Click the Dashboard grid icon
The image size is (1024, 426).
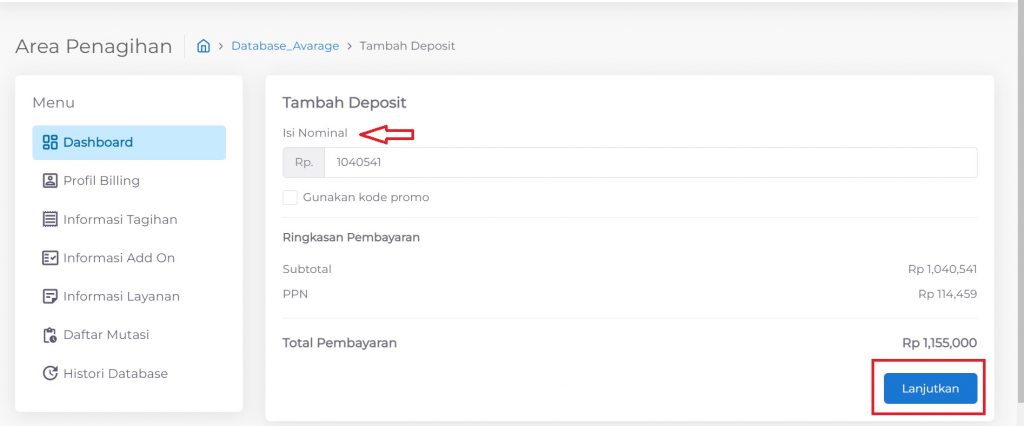click(x=50, y=142)
